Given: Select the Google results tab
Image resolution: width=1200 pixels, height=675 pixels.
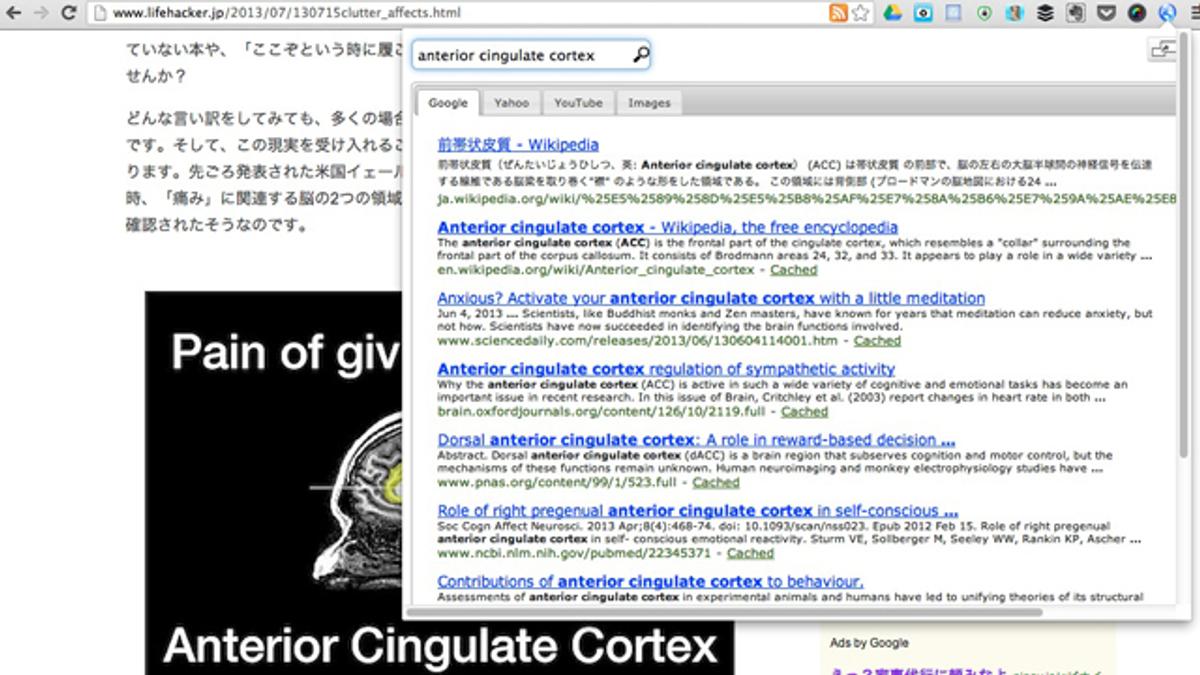Looking at the screenshot, I should click(448, 102).
